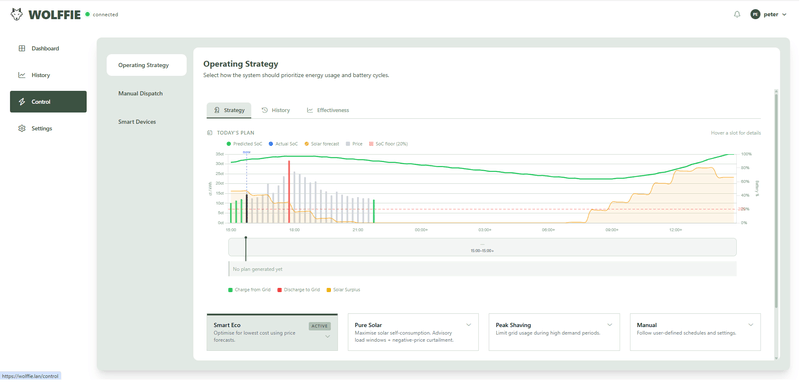Open the Smart Devices section
The width and height of the screenshot is (800, 385).
[x=146, y=122]
